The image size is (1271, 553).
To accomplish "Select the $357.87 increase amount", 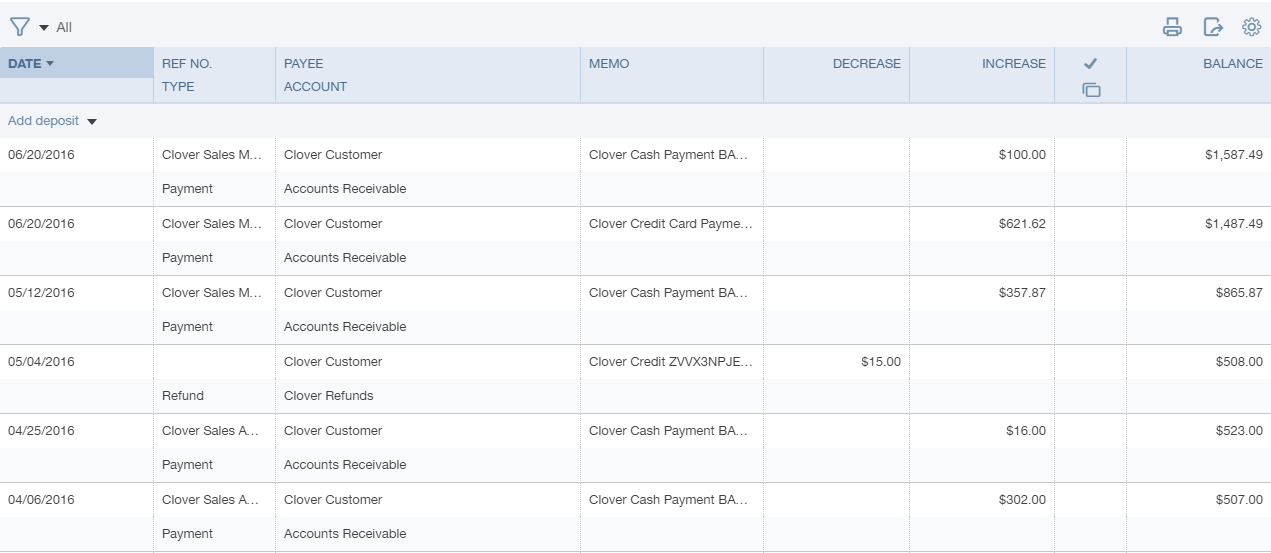I will click(x=1022, y=293).
